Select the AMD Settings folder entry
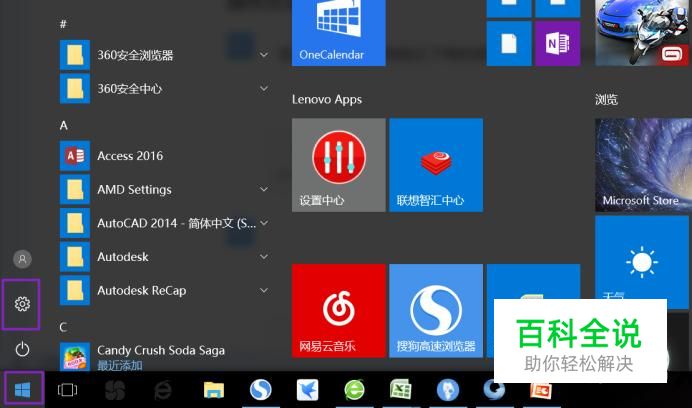This screenshot has height=408, width=692. [165, 189]
